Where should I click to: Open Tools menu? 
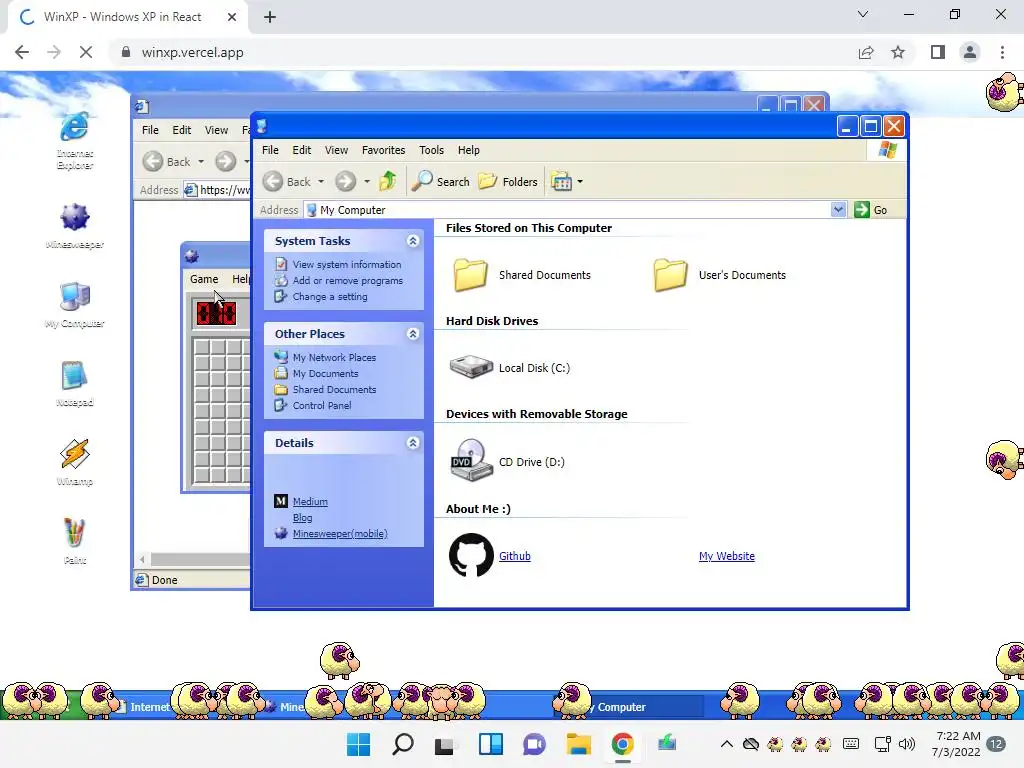pyautogui.click(x=431, y=150)
